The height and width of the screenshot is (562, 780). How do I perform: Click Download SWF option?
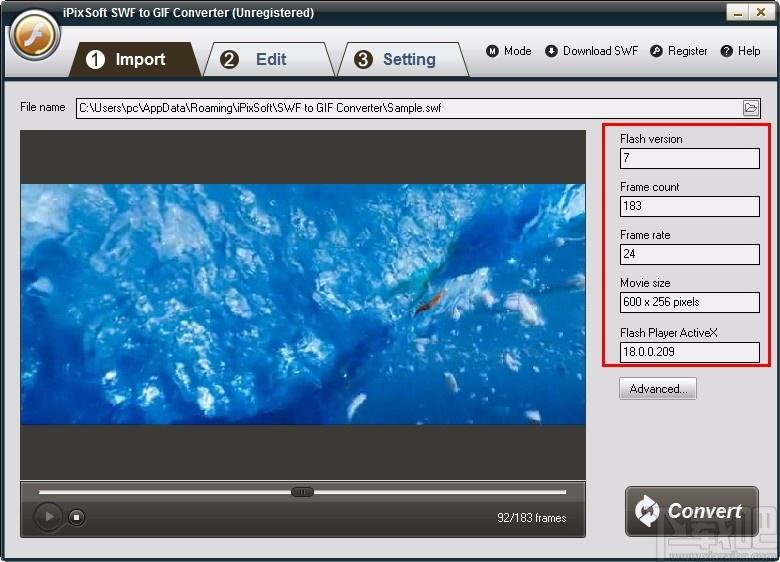click(591, 51)
